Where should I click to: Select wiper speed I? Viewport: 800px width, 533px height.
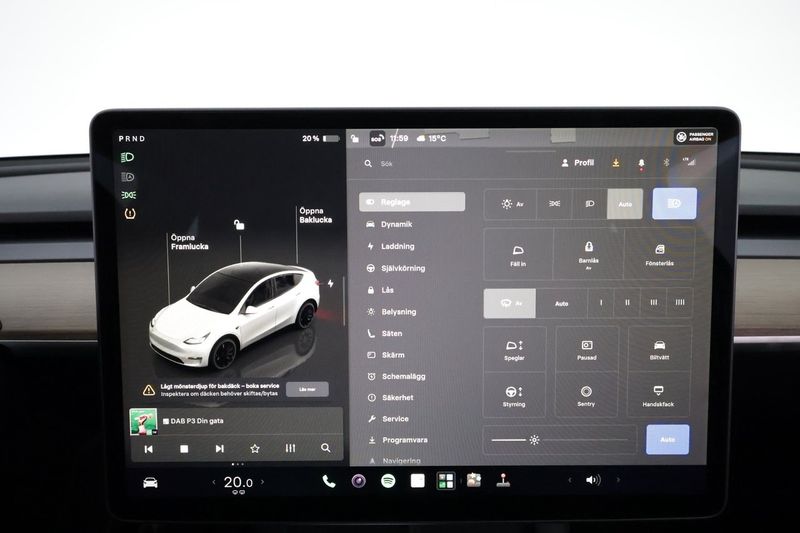pos(601,303)
